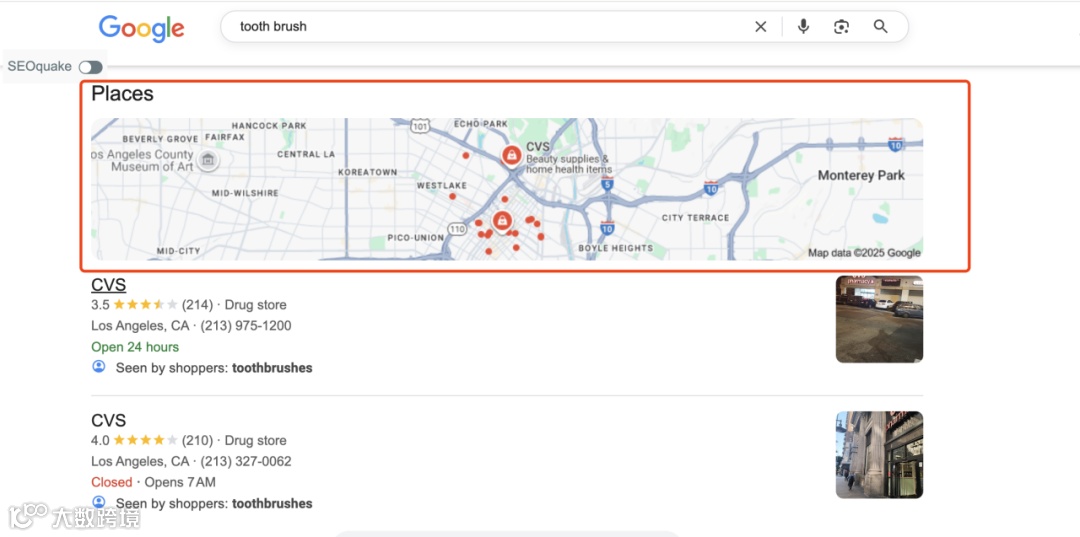Viewport: 1080px width, 537px height.
Task: Click the City Terrace map label
Action: coord(695,218)
